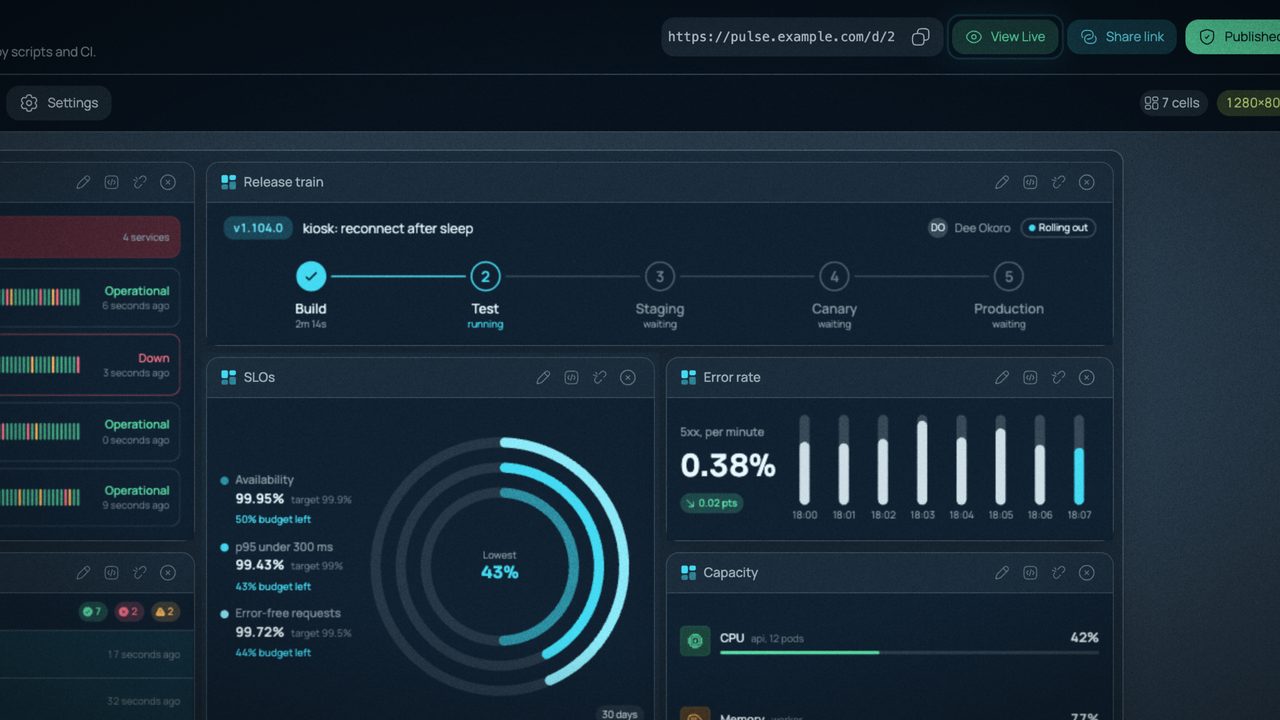Remove the Capacity cell

(1087, 572)
